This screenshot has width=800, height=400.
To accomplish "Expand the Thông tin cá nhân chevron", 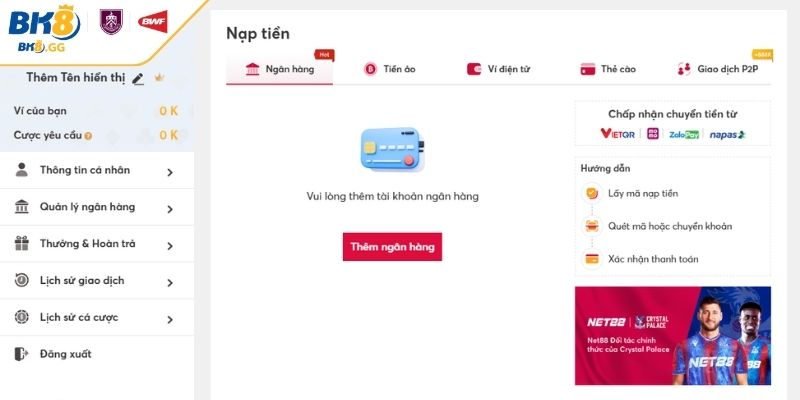I will coord(170,172).
